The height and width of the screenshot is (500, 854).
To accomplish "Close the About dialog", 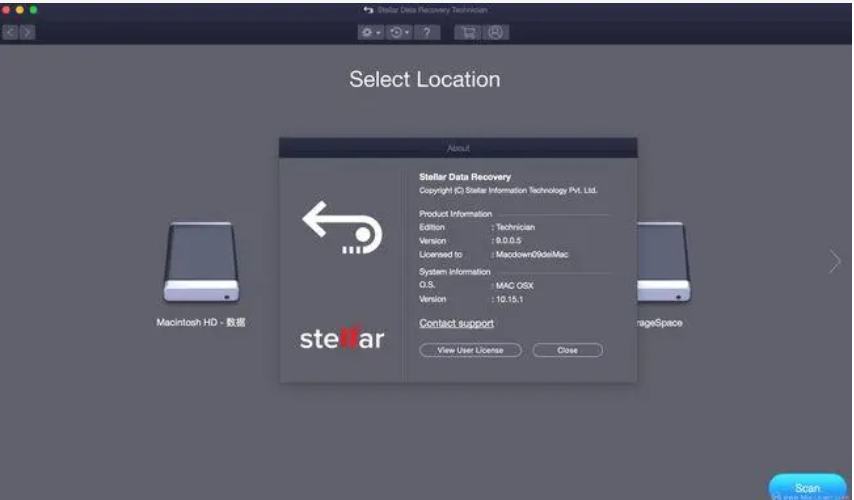I will pos(567,350).
